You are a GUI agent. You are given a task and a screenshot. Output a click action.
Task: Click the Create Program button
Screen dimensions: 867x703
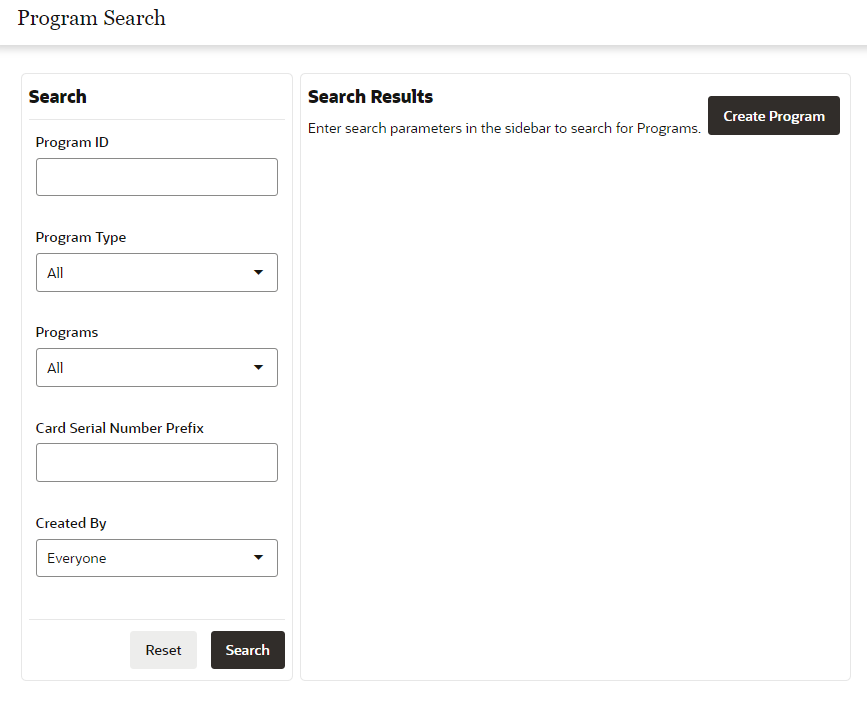773,115
